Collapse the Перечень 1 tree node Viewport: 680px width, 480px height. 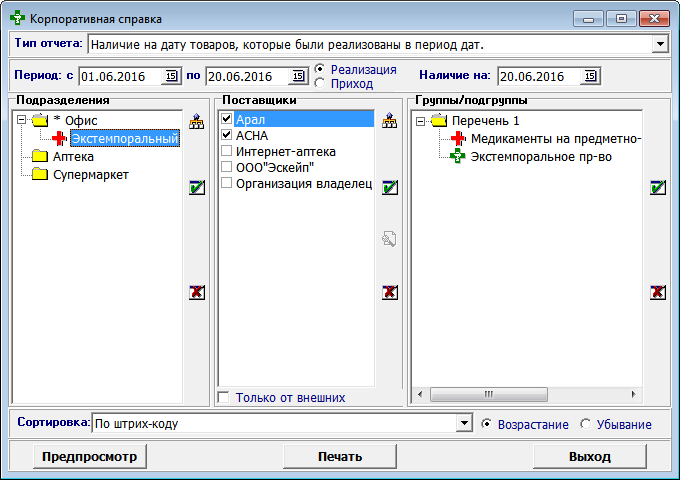point(420,121)
